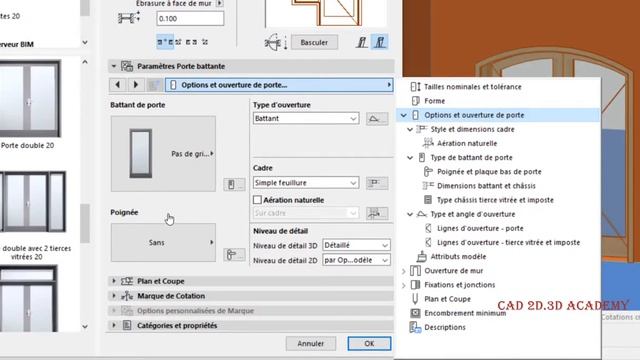Select Encombrement minimum menu entry
This screenshot has height=360, width=640.
tap(465, 313)
